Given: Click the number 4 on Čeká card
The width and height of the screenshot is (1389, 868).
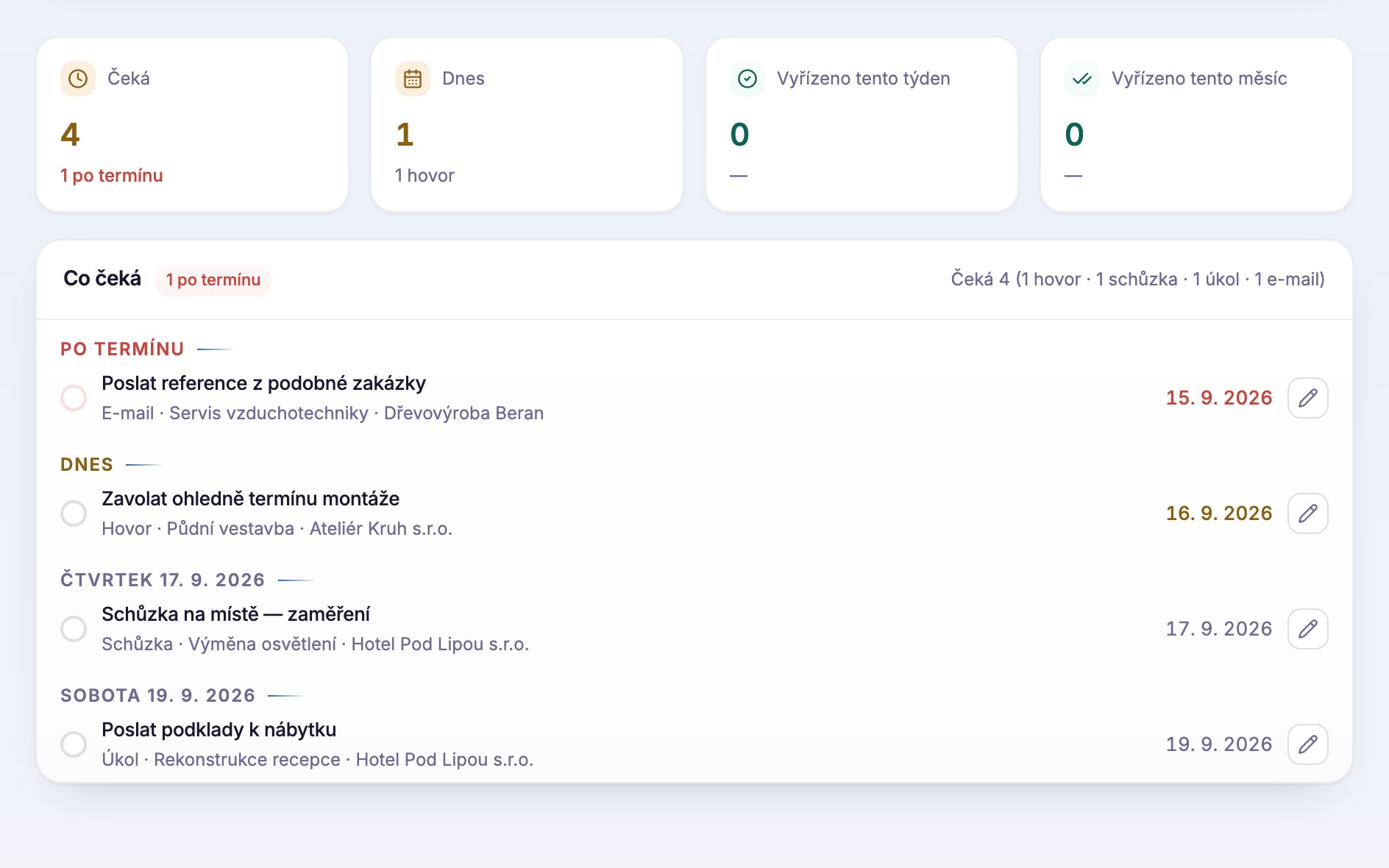Looking at the screenshot, I should coord(70,135).
